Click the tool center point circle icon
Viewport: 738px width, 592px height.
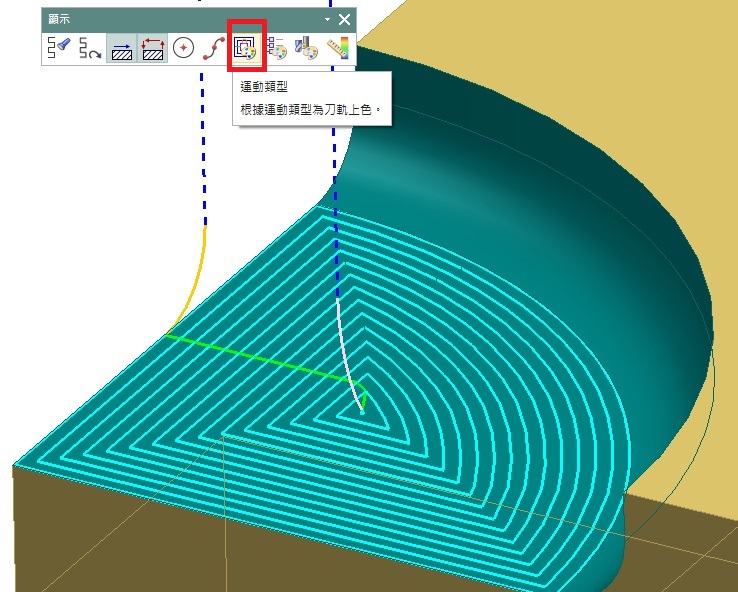[184, 48]
